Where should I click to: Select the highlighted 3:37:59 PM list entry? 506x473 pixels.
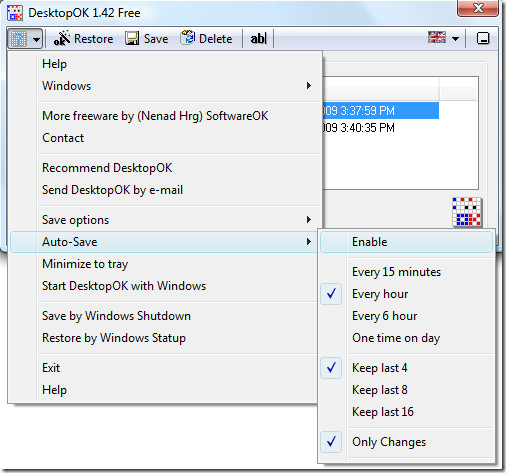381,111
